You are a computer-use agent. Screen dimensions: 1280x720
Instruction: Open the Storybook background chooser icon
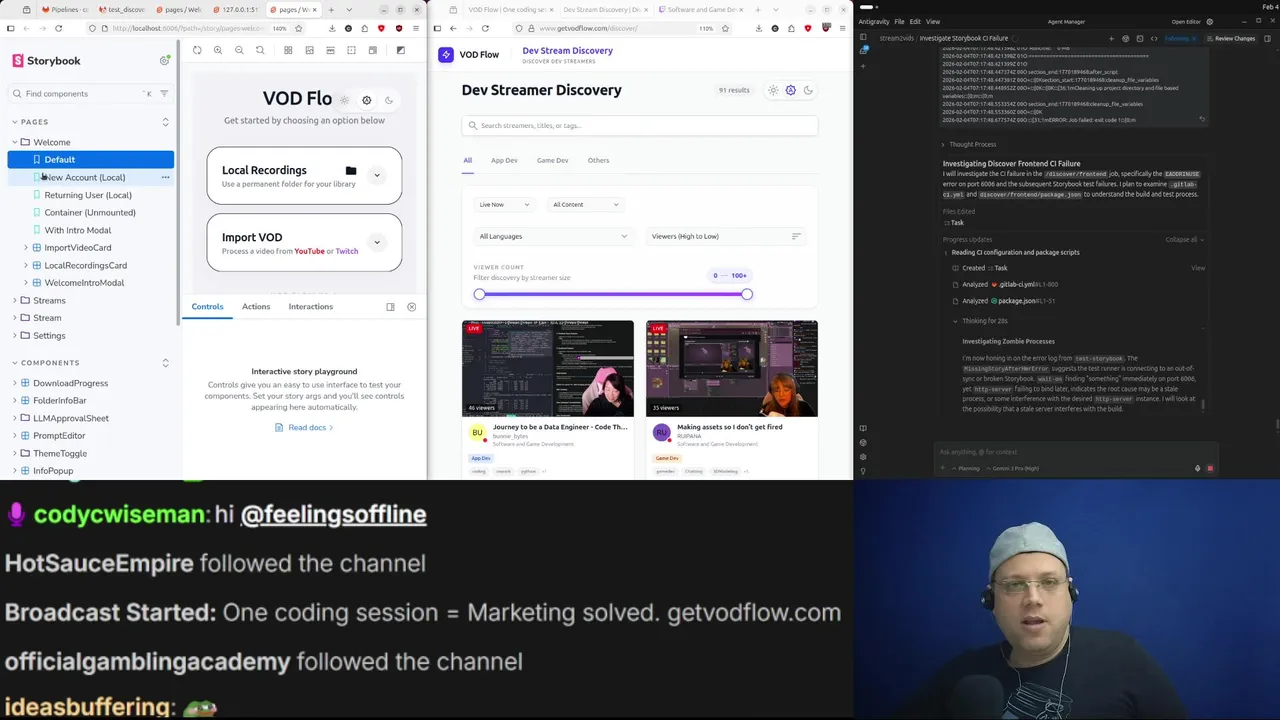tap(309, 50)
